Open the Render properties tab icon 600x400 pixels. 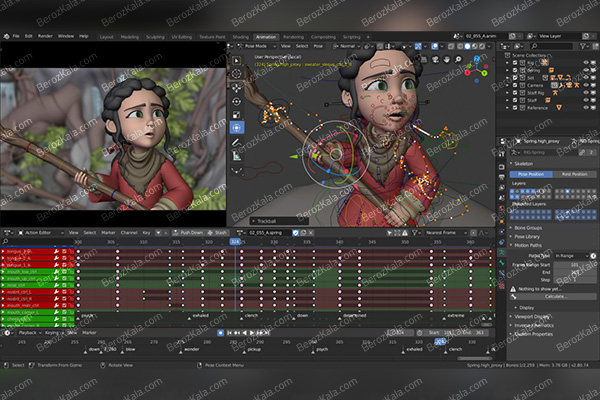point(502,167)
